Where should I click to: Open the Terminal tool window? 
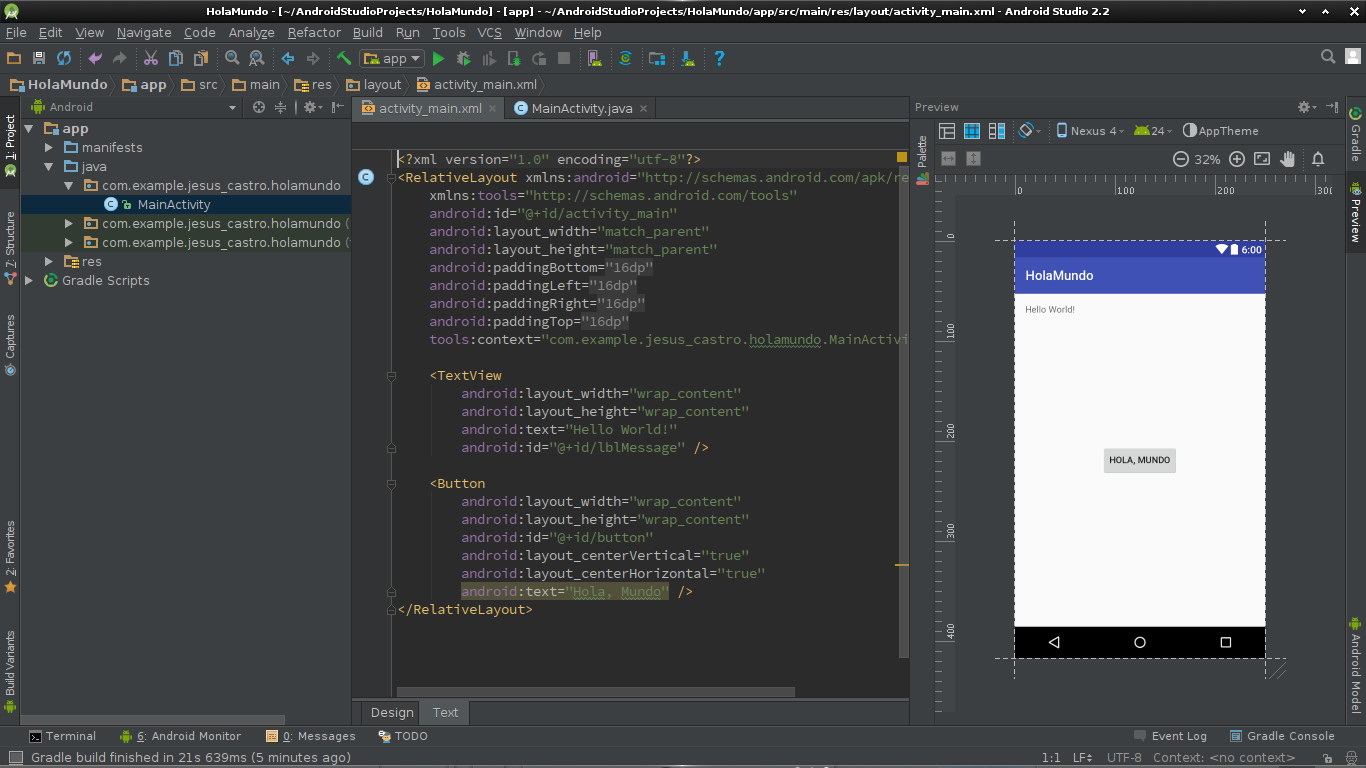62,736
